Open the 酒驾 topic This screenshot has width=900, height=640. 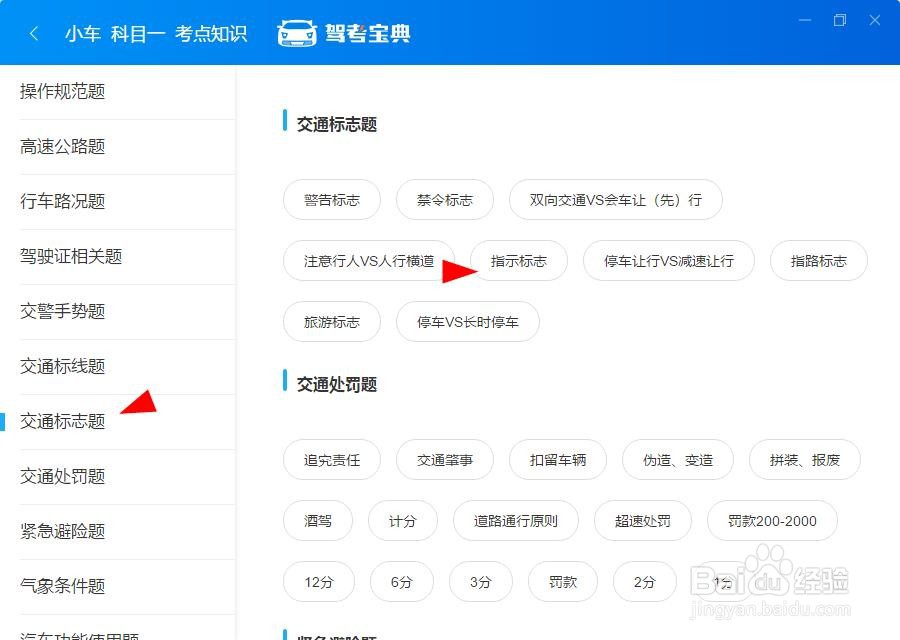[318, 521]
